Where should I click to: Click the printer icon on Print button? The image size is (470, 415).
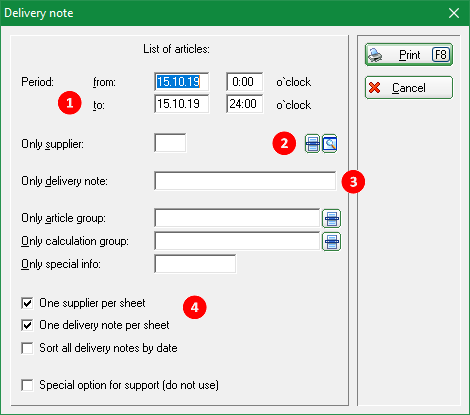(376, 55)
